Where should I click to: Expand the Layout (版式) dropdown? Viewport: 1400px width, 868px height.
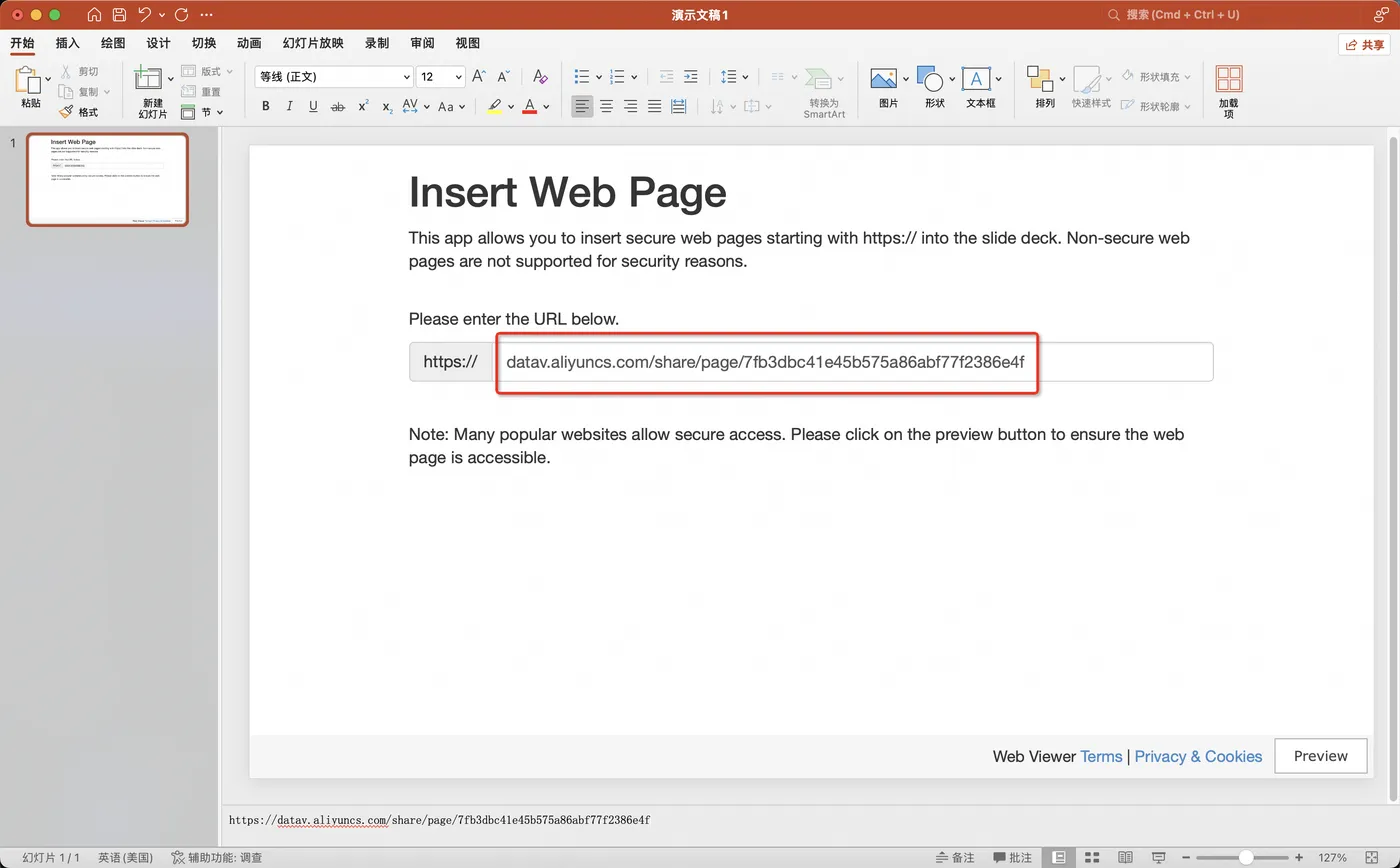(229, 72)
